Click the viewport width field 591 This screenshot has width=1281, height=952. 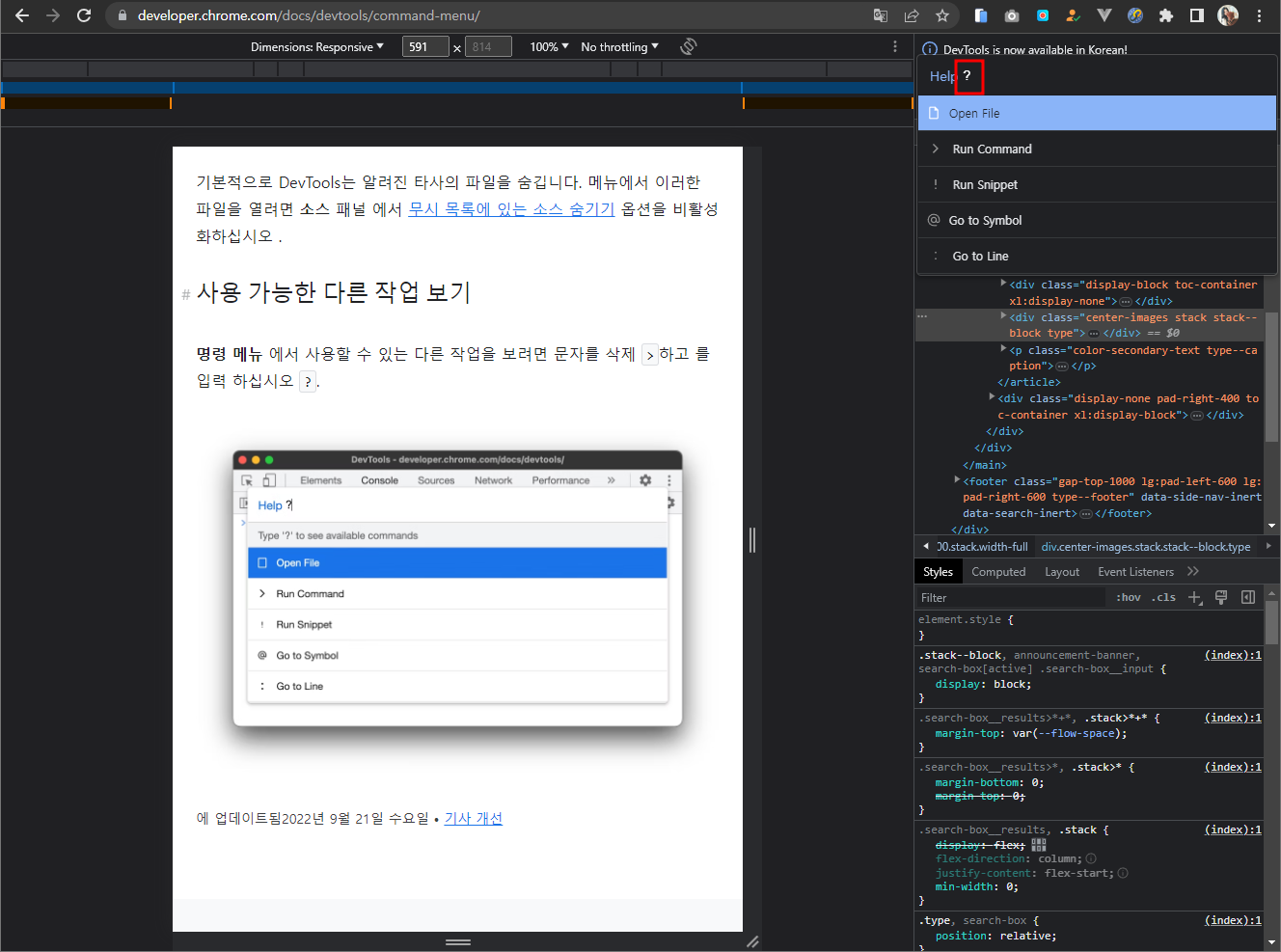point(425,46)
